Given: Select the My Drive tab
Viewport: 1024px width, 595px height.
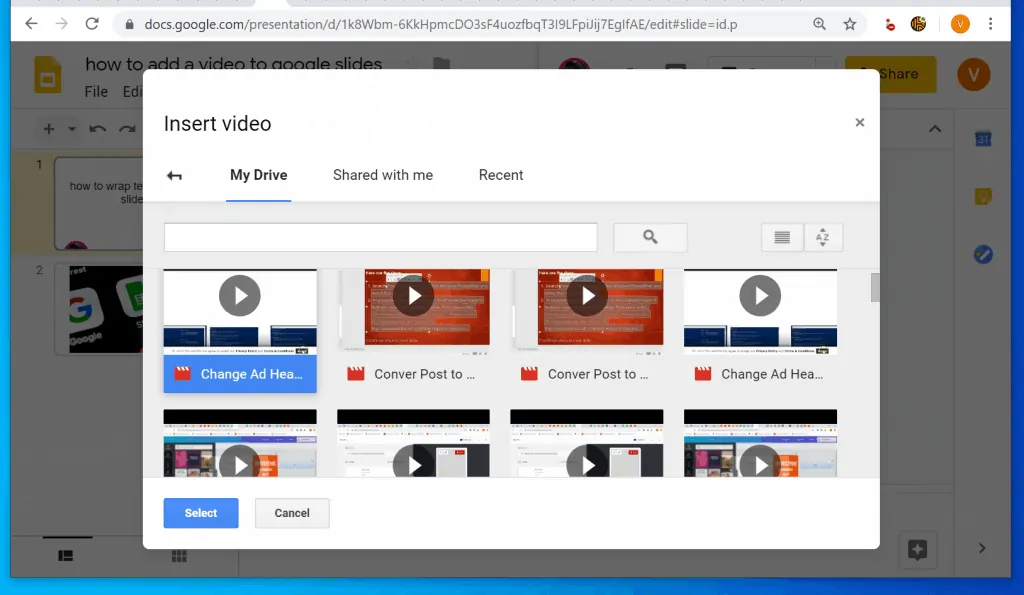Looking at the screenshot, I should 258,175.
